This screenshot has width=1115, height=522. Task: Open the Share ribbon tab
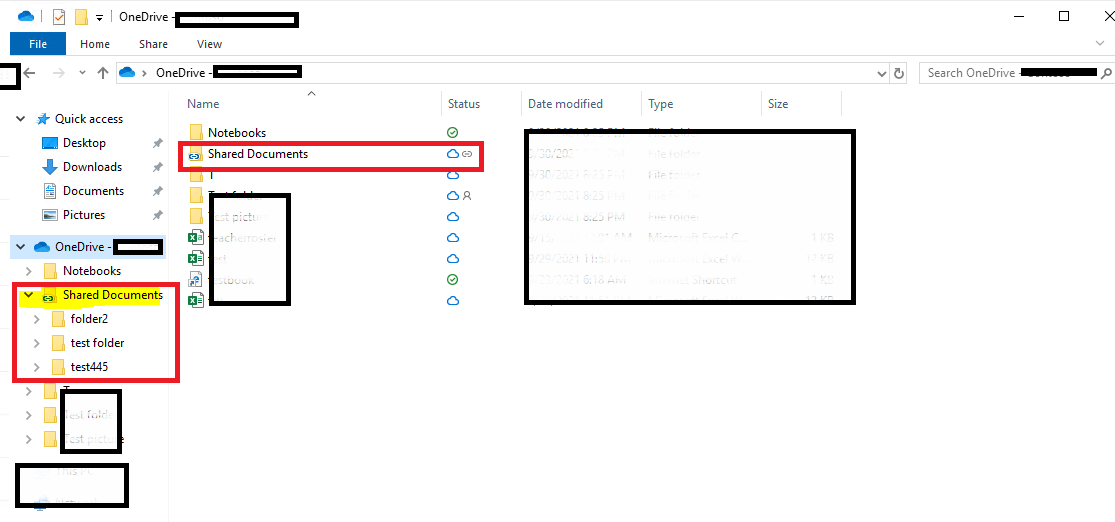pos(153,44)
